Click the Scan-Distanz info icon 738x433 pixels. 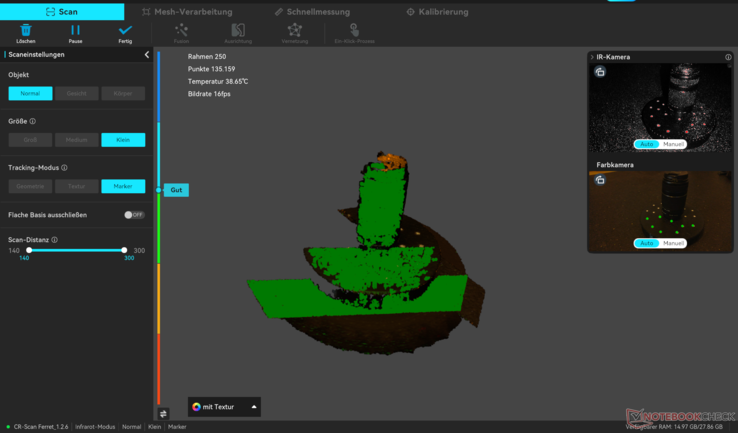(55, 240)
